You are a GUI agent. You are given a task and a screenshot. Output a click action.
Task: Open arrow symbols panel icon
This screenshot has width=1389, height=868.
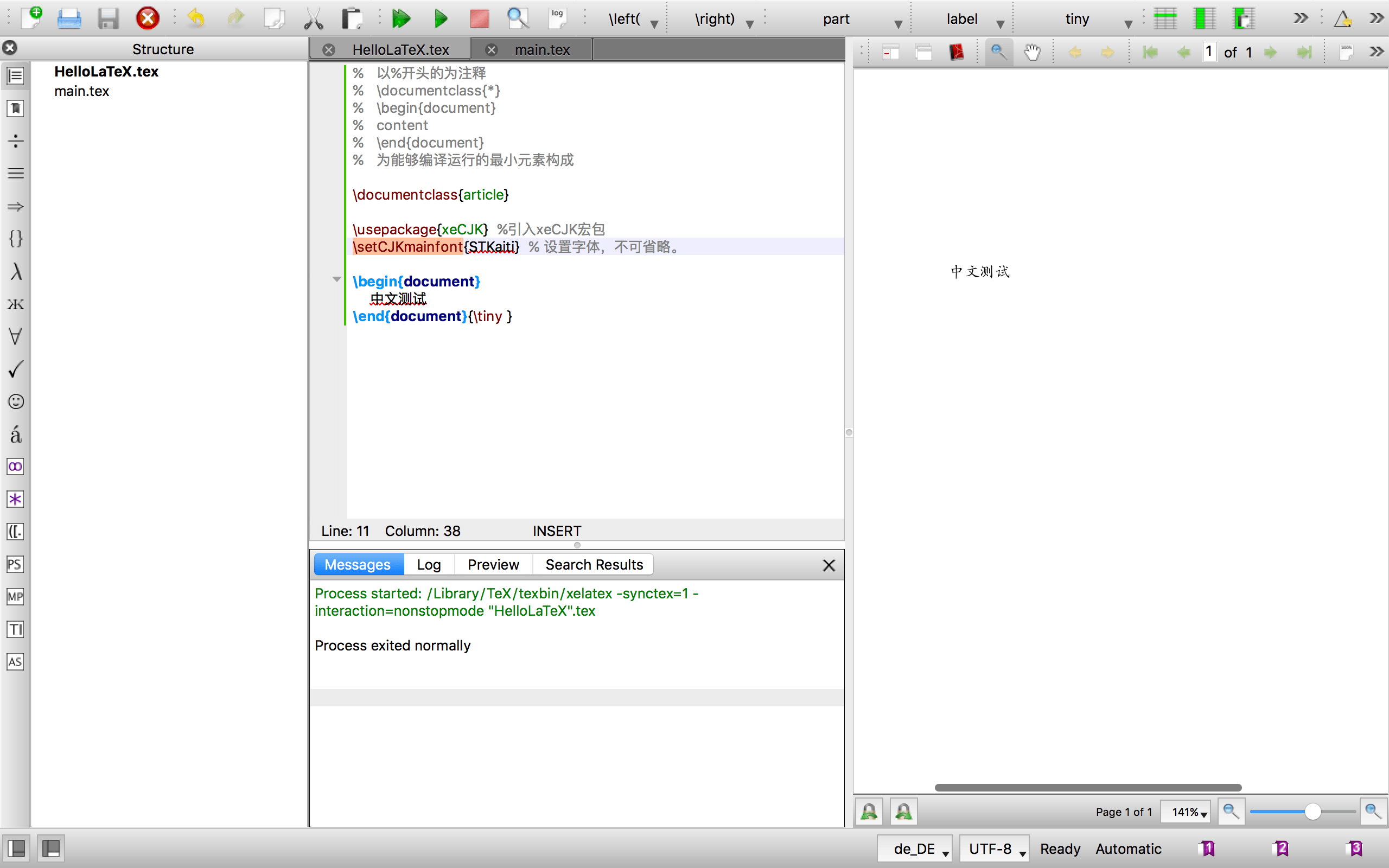pos(16,206)
